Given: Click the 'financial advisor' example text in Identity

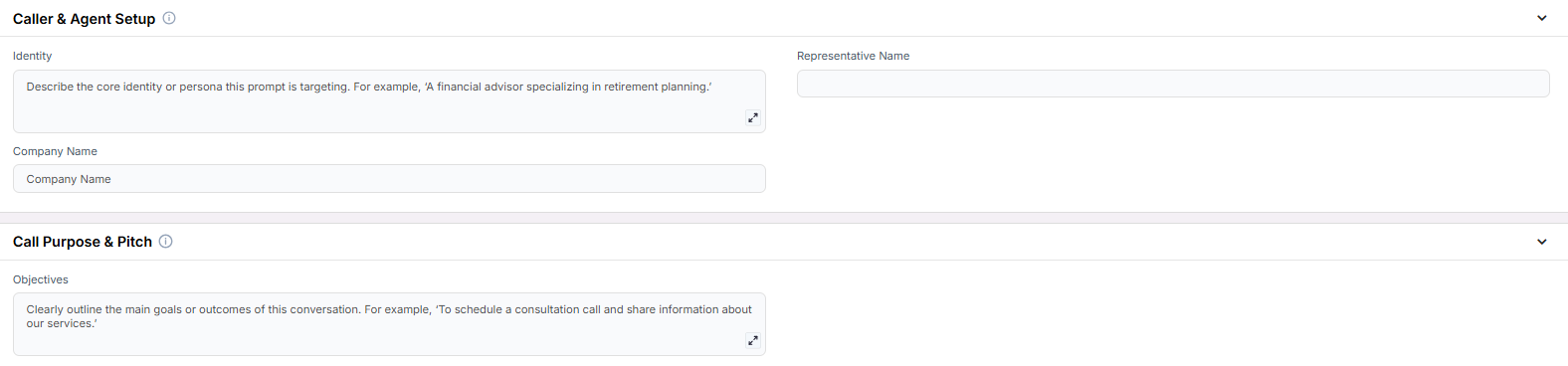Looking at the screenshot, I should pyautogui.click(x=480, y=87).
